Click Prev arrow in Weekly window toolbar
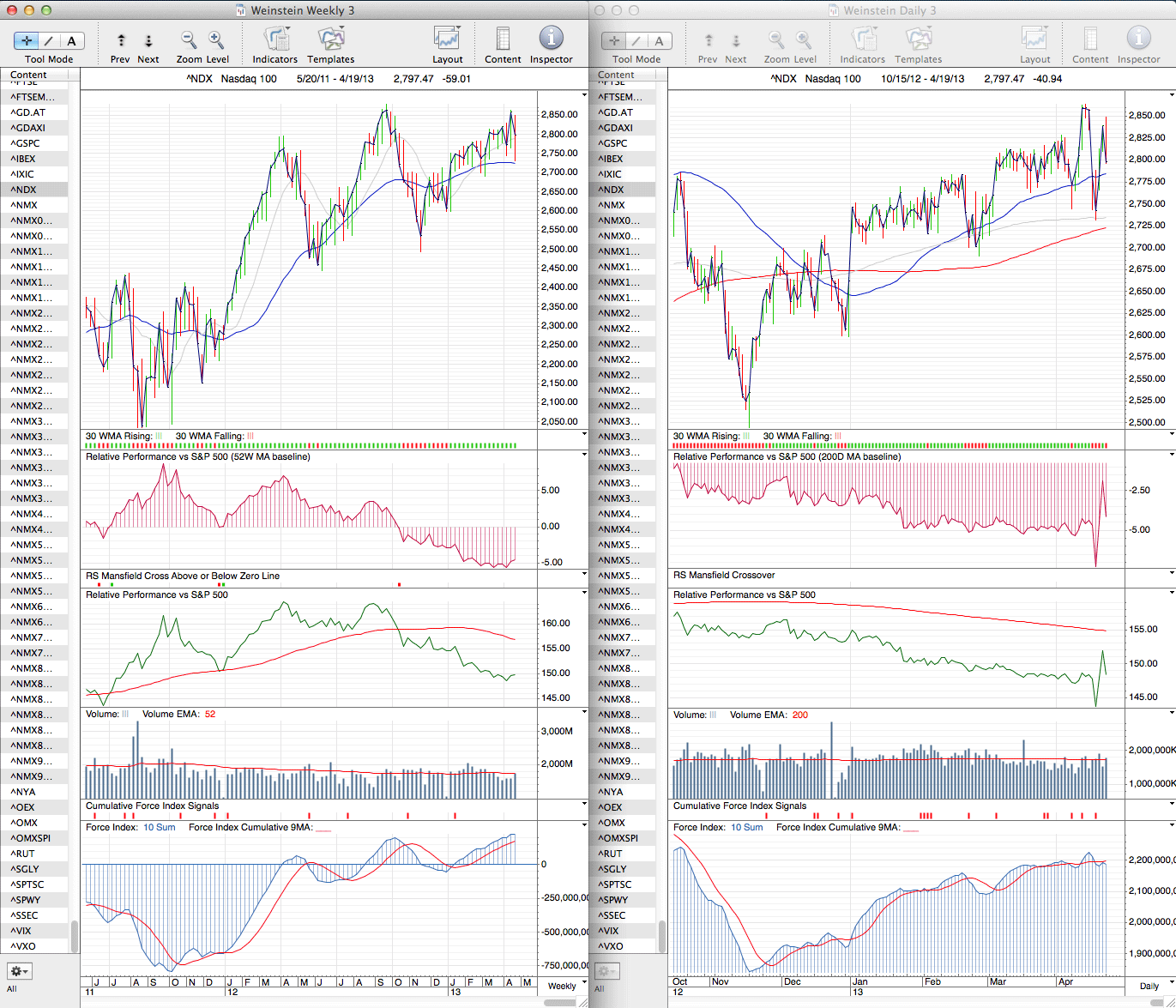The height and width of the screenshot is (1008, 1176). coord(121,40)
